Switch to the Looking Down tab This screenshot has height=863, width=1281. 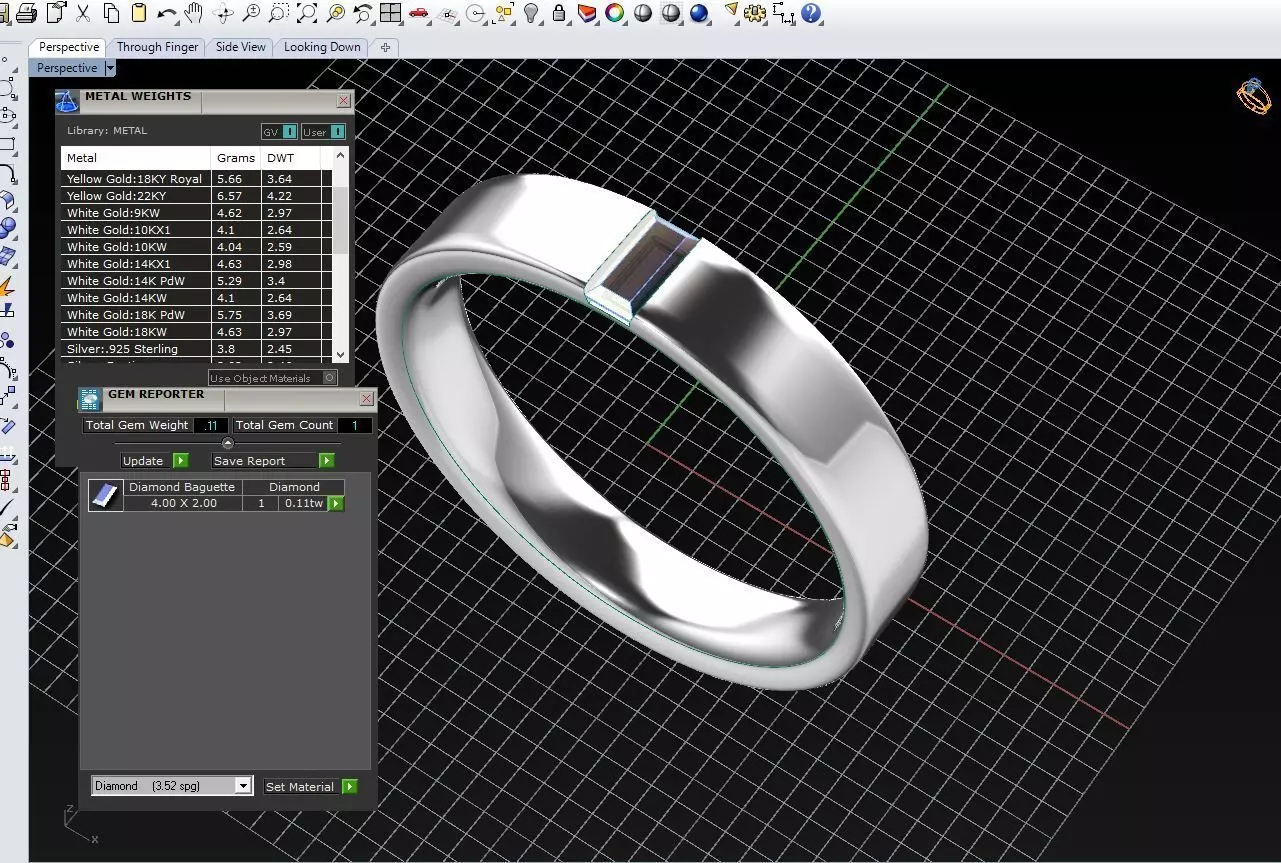pos(322,47)
